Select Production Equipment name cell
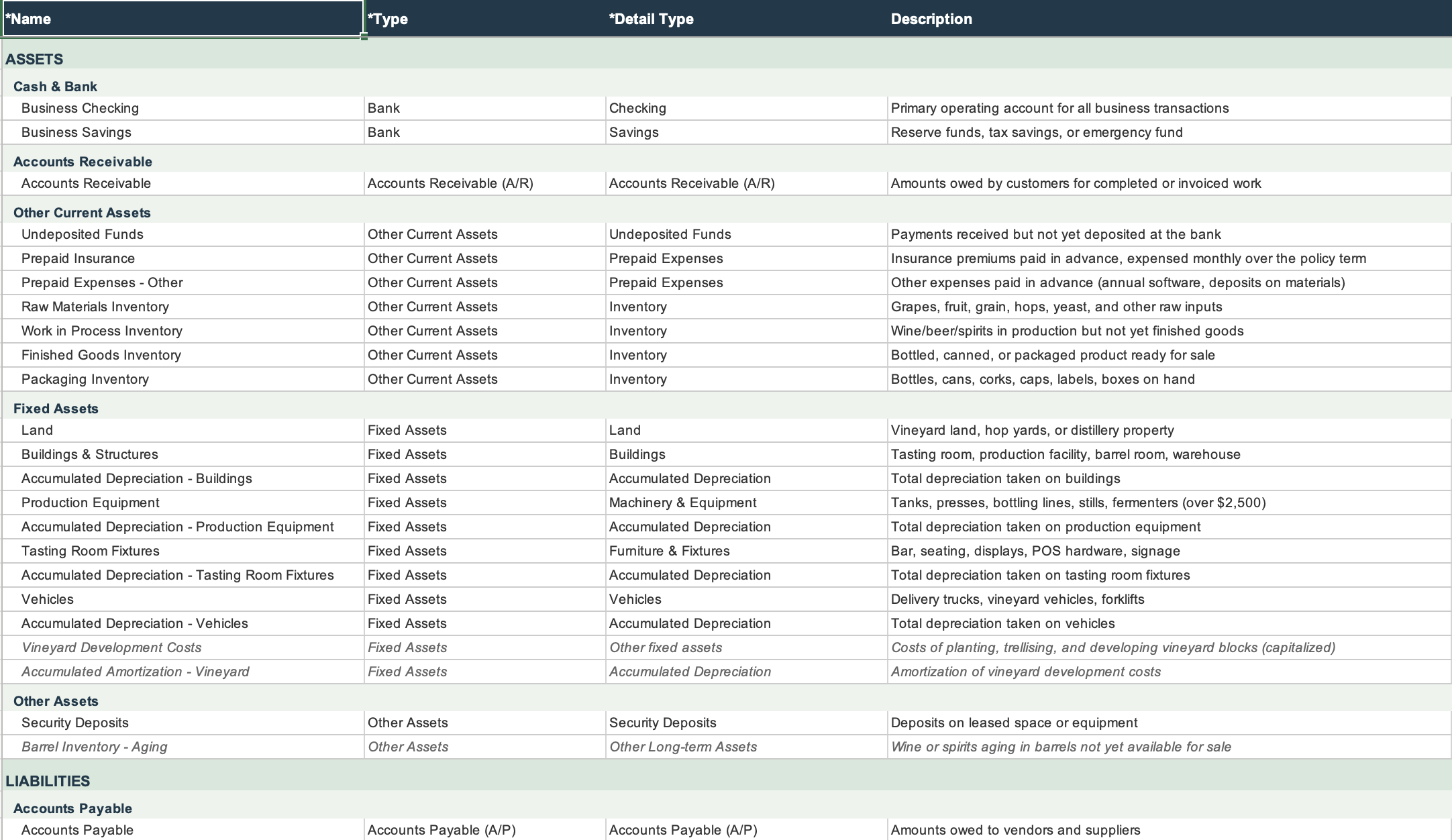 click(x=183, y=503)
